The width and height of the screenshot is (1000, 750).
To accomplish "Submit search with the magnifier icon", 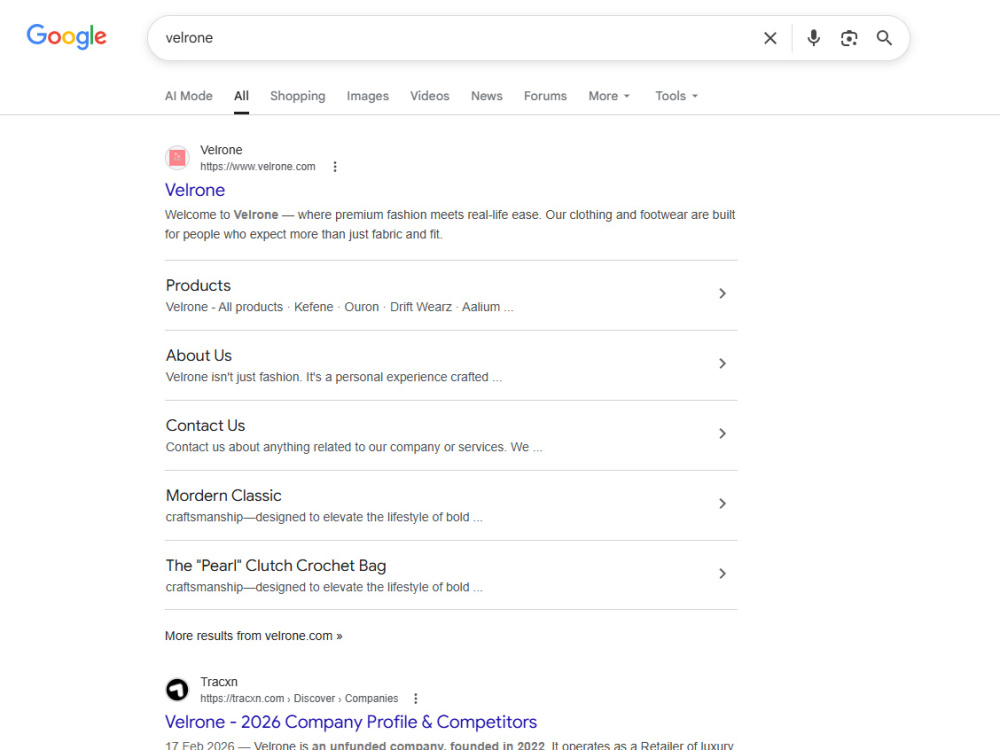I will pos(884,38).
